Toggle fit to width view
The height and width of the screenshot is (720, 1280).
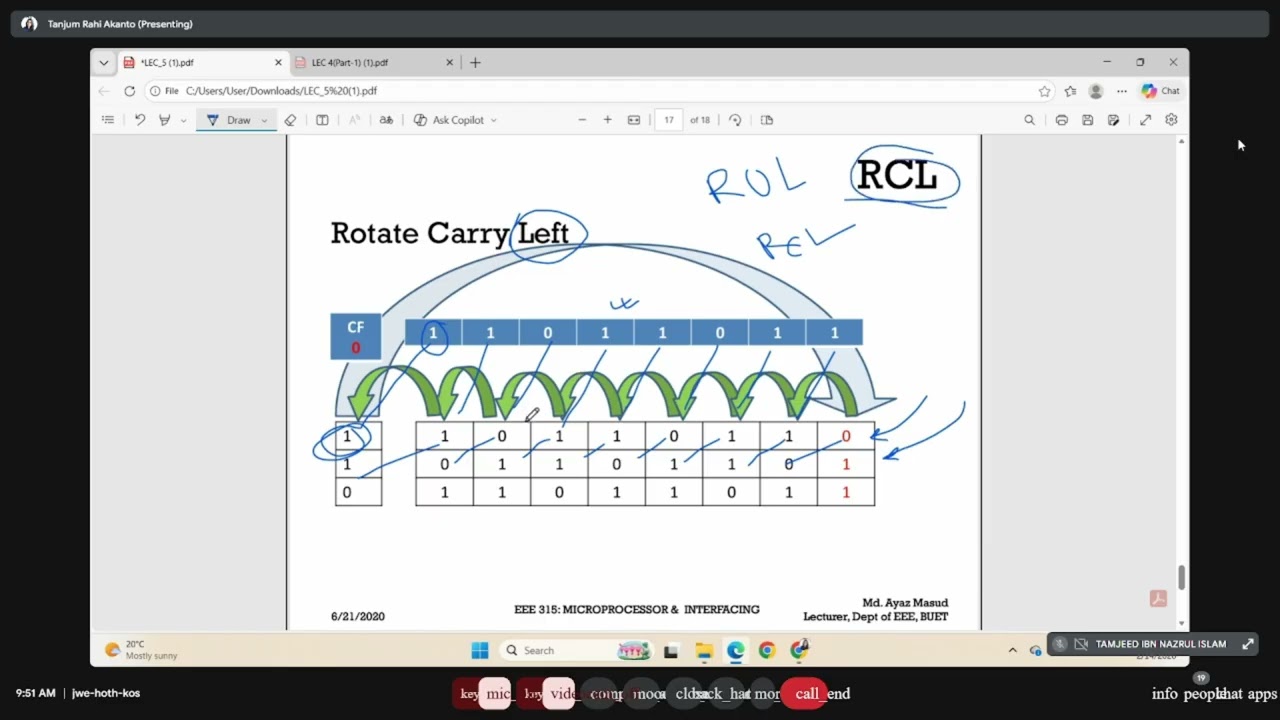coord(633,120)
